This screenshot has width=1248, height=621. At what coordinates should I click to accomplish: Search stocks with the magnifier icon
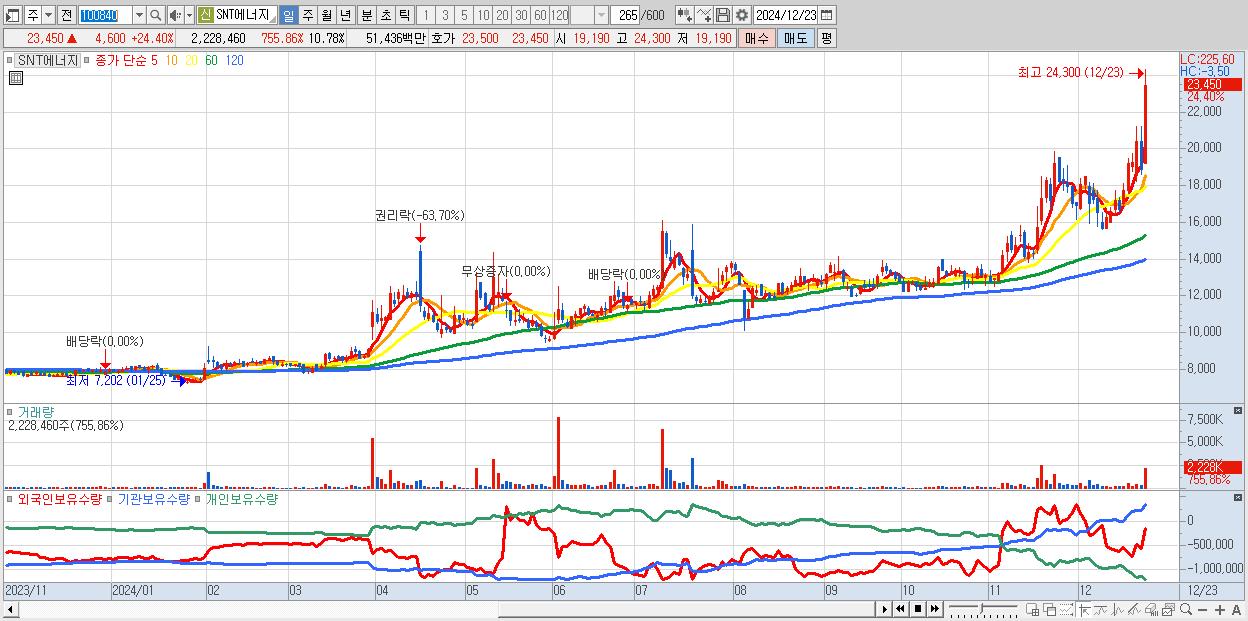coord(156,15)
